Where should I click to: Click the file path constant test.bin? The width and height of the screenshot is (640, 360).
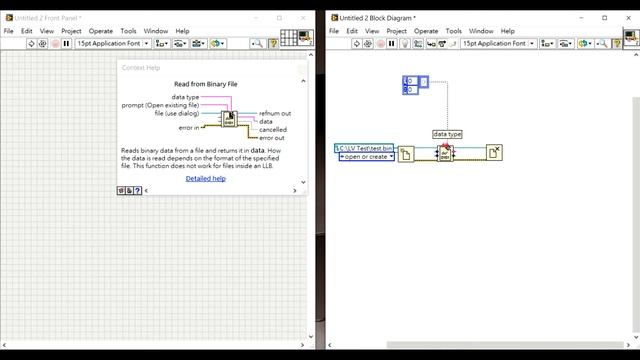point(364,148)
